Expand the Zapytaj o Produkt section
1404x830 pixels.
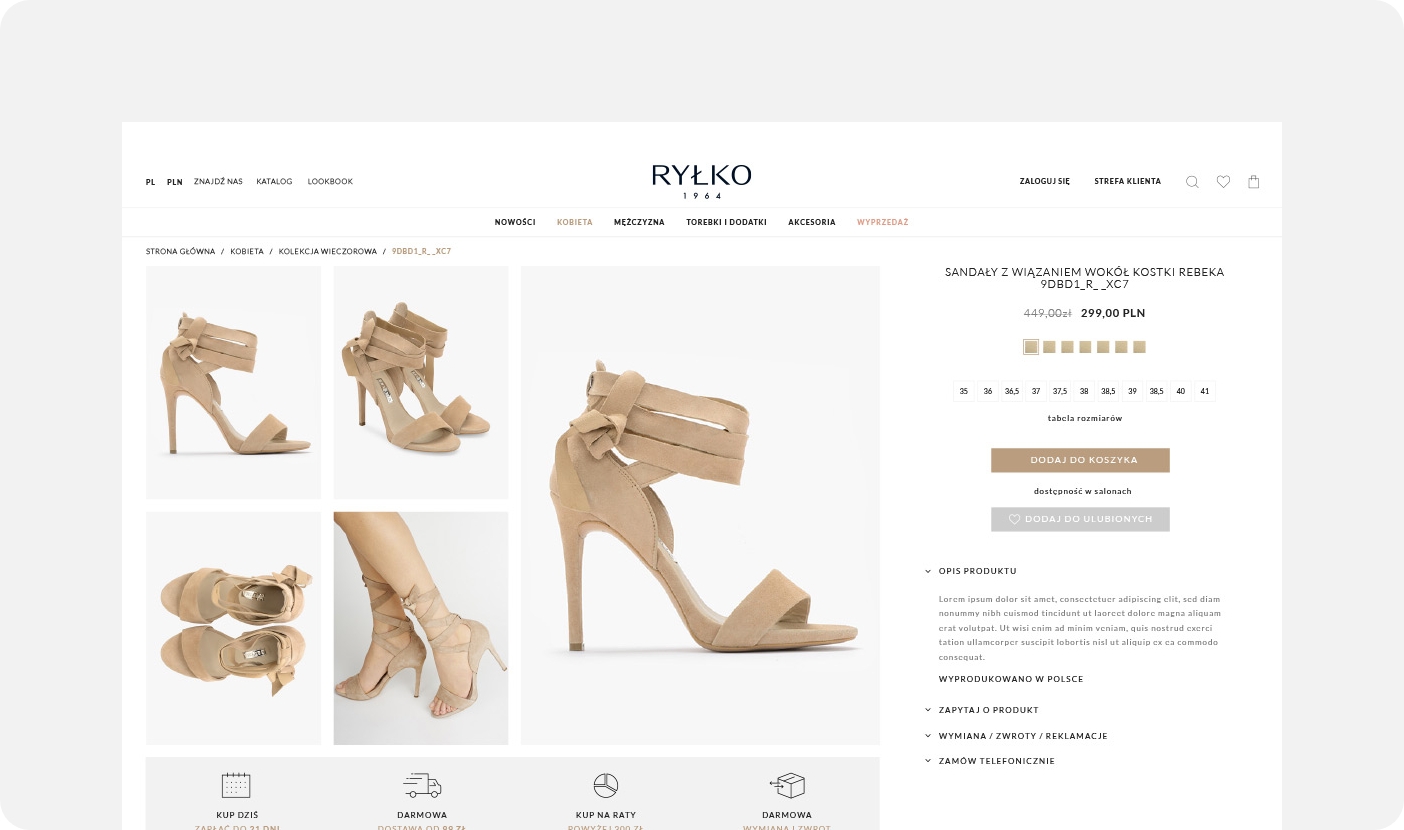coord(981,710)
